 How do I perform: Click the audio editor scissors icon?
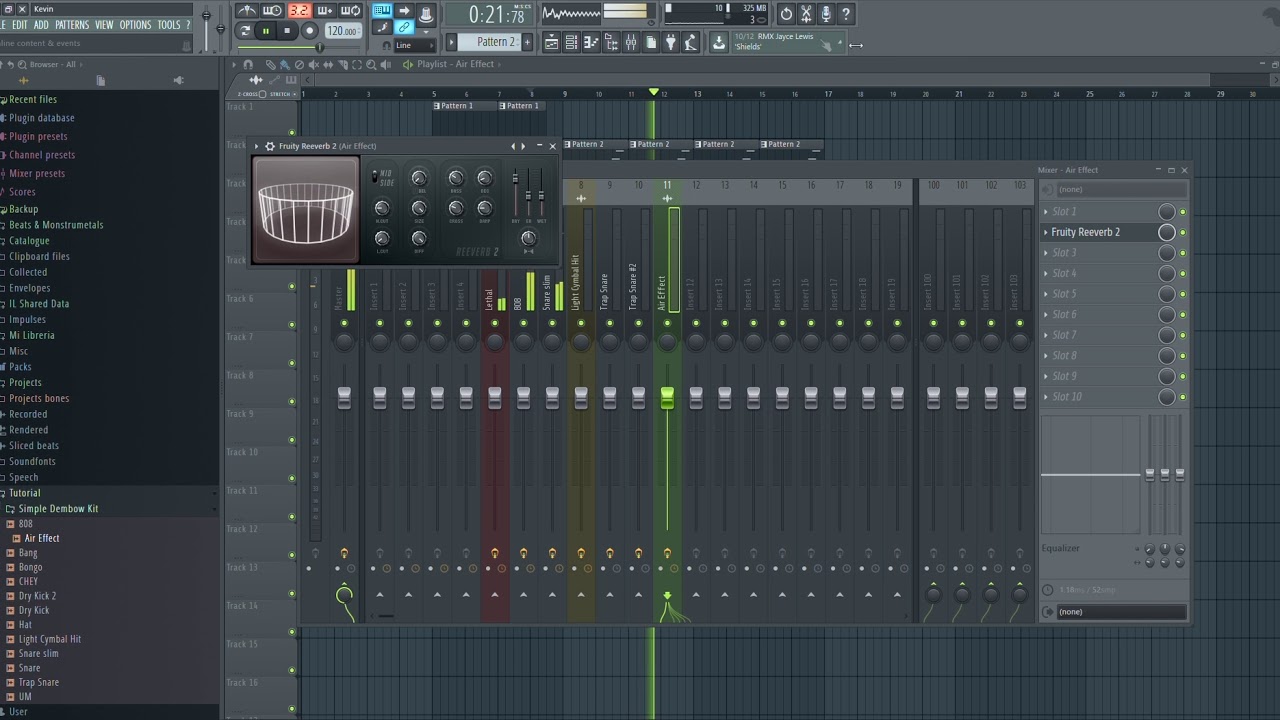click(806, 13)
